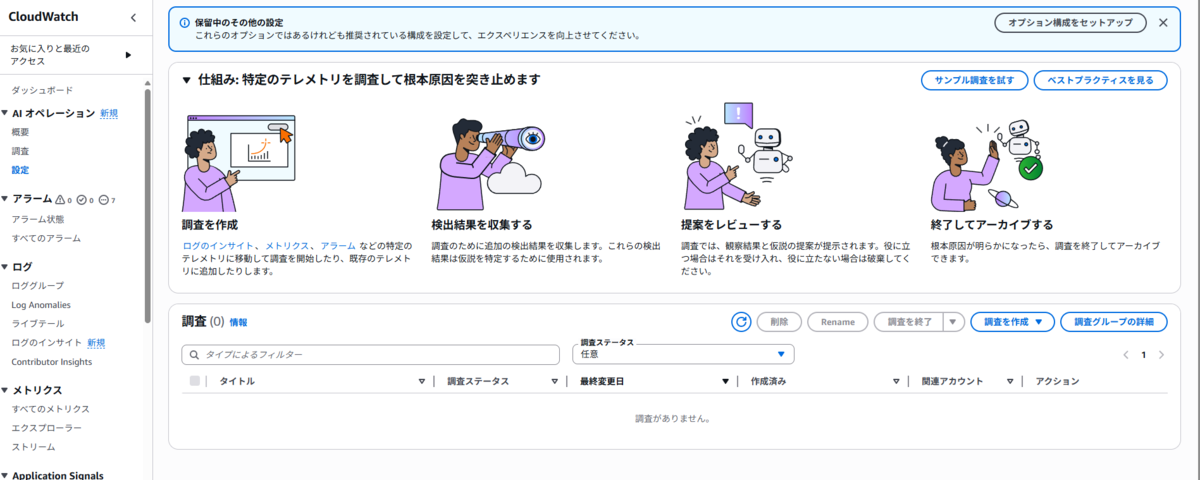This screenshot has width=1200, height=480.
Task: Open ライブテール in sidebar
Action: tap(37, 324)
